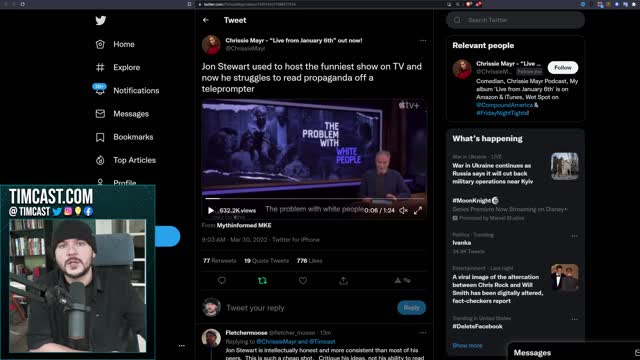Open Chrissie Mayr's profile avatar on tweet

coord(211,44)
